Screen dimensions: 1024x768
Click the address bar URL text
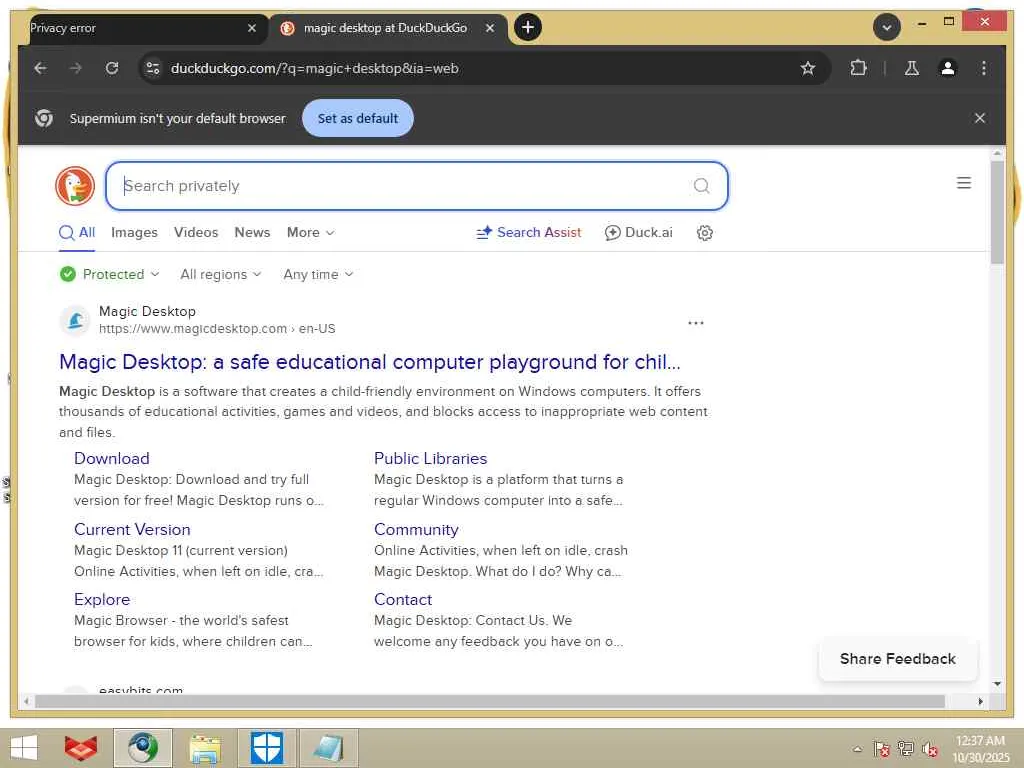tap(314, 68)
